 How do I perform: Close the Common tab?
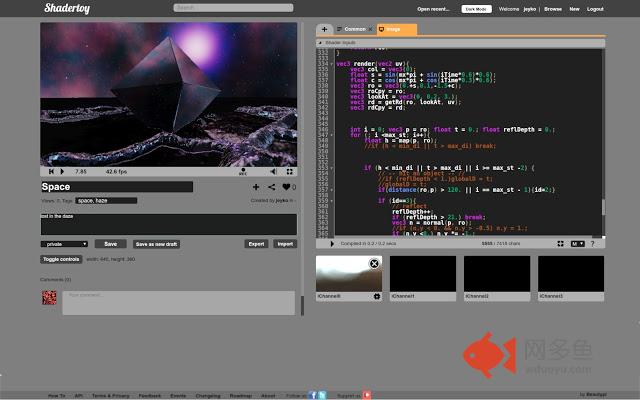click(370, 29)
